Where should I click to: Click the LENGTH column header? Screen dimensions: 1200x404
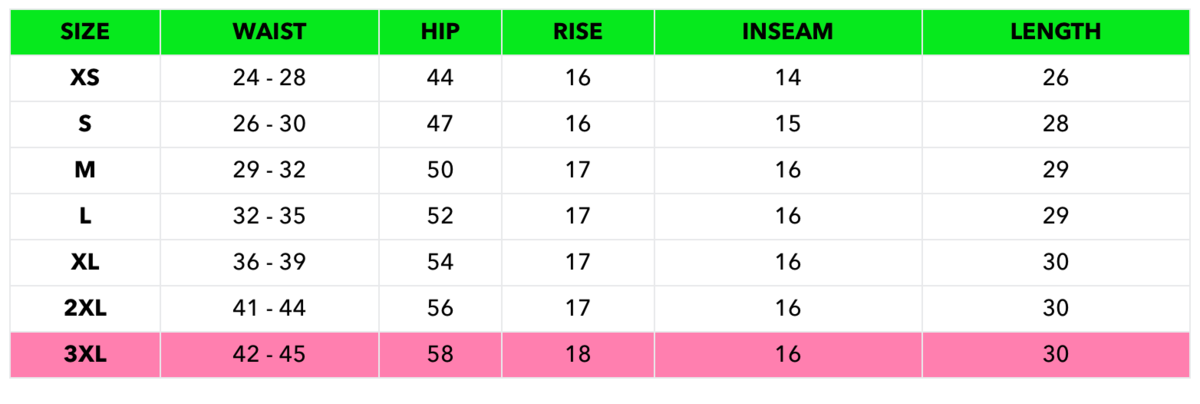[1055, 32]
